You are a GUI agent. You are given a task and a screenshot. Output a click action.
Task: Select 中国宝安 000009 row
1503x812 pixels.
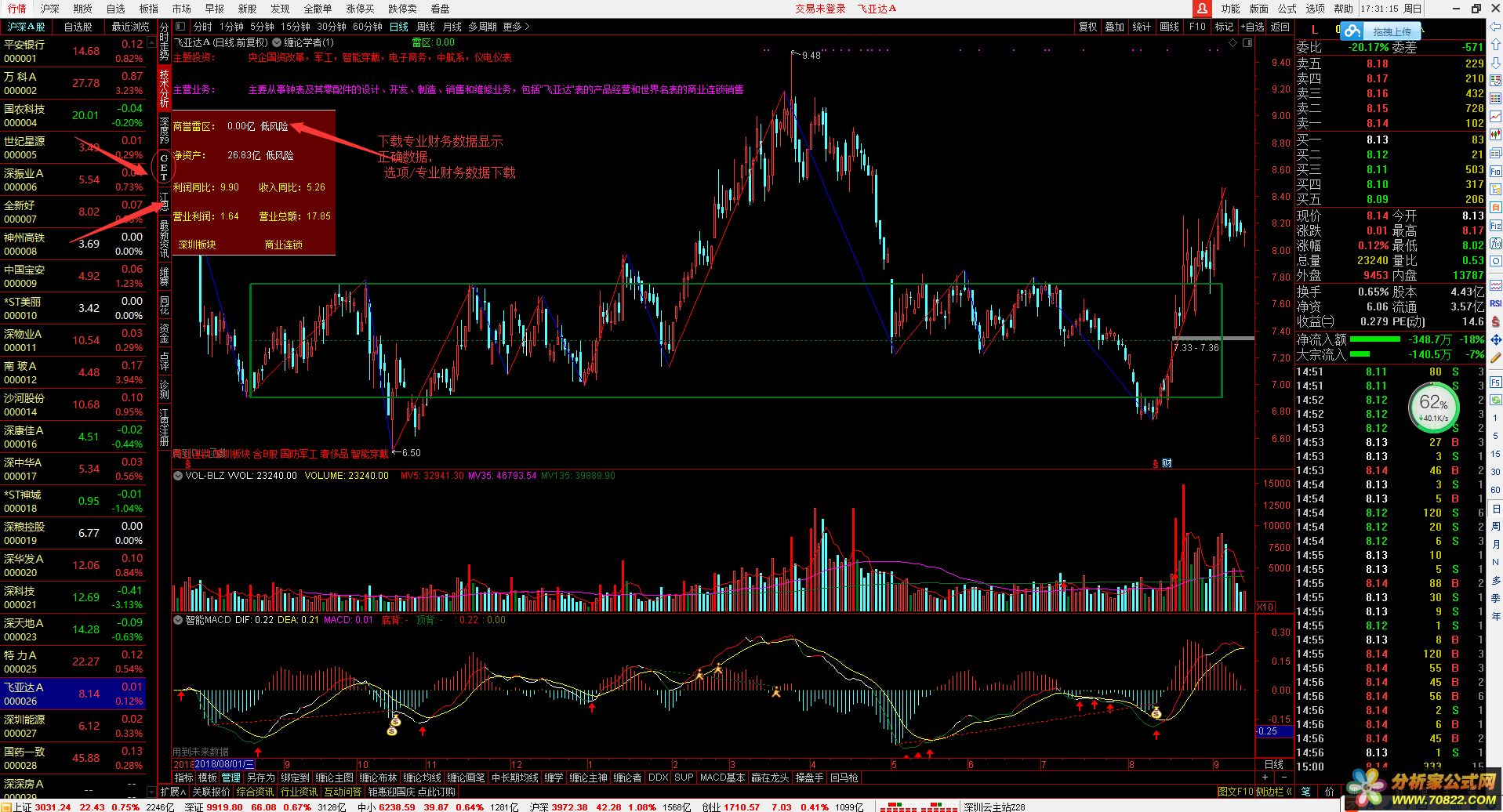73,276
